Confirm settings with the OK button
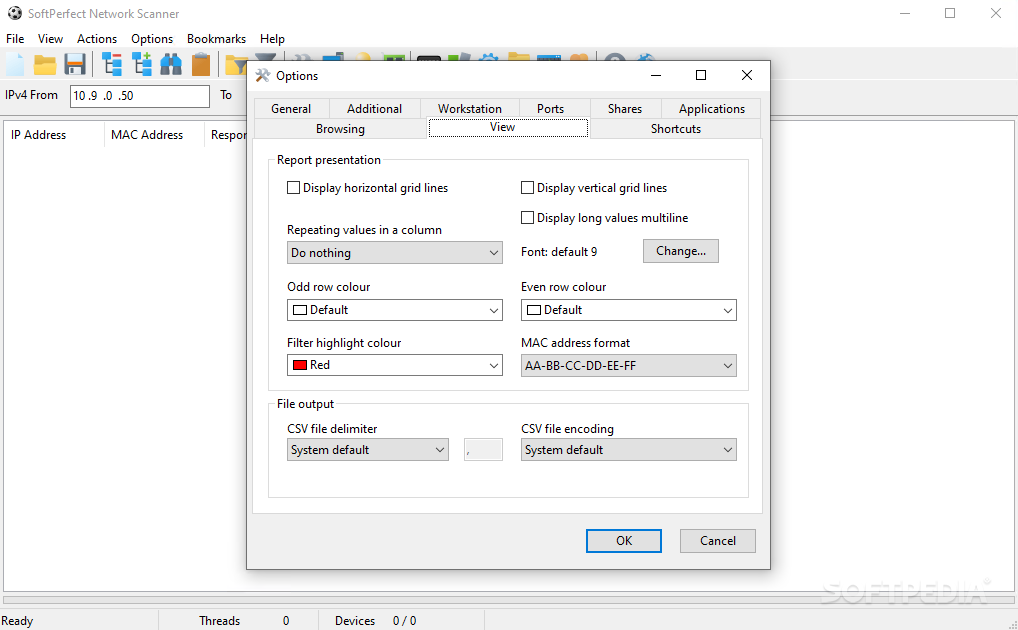The height and width of the screenshot is (630, 1018). [623, 540]
